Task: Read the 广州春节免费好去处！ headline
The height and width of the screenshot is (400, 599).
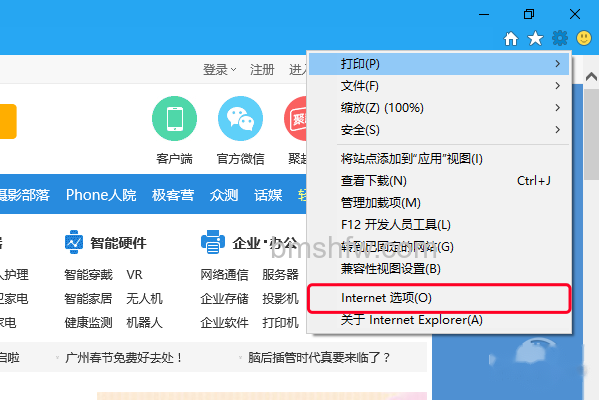Action: (124, 358)
